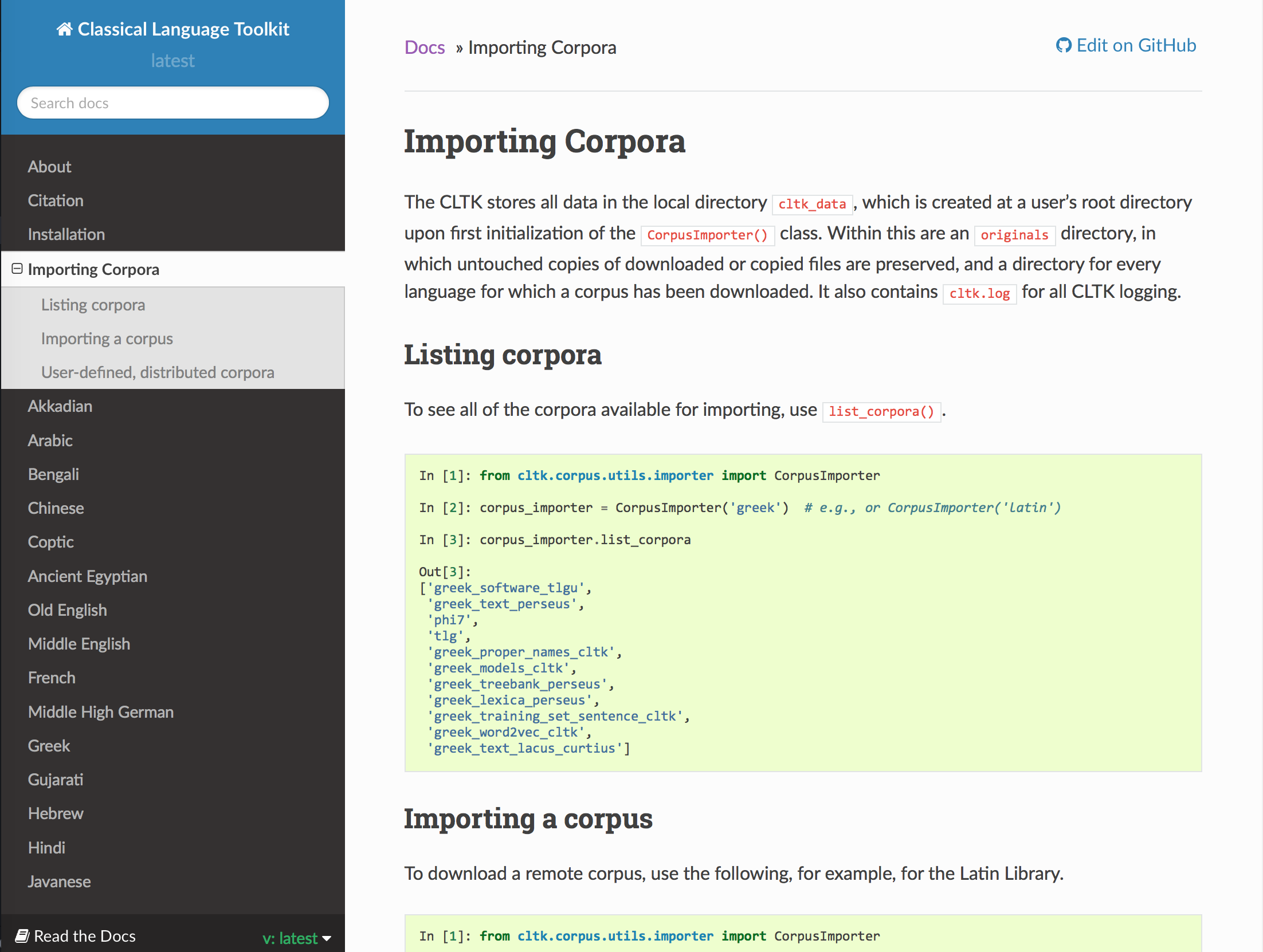Open the Hindi documentation page
1263x952 pixels.
[46, 848]
